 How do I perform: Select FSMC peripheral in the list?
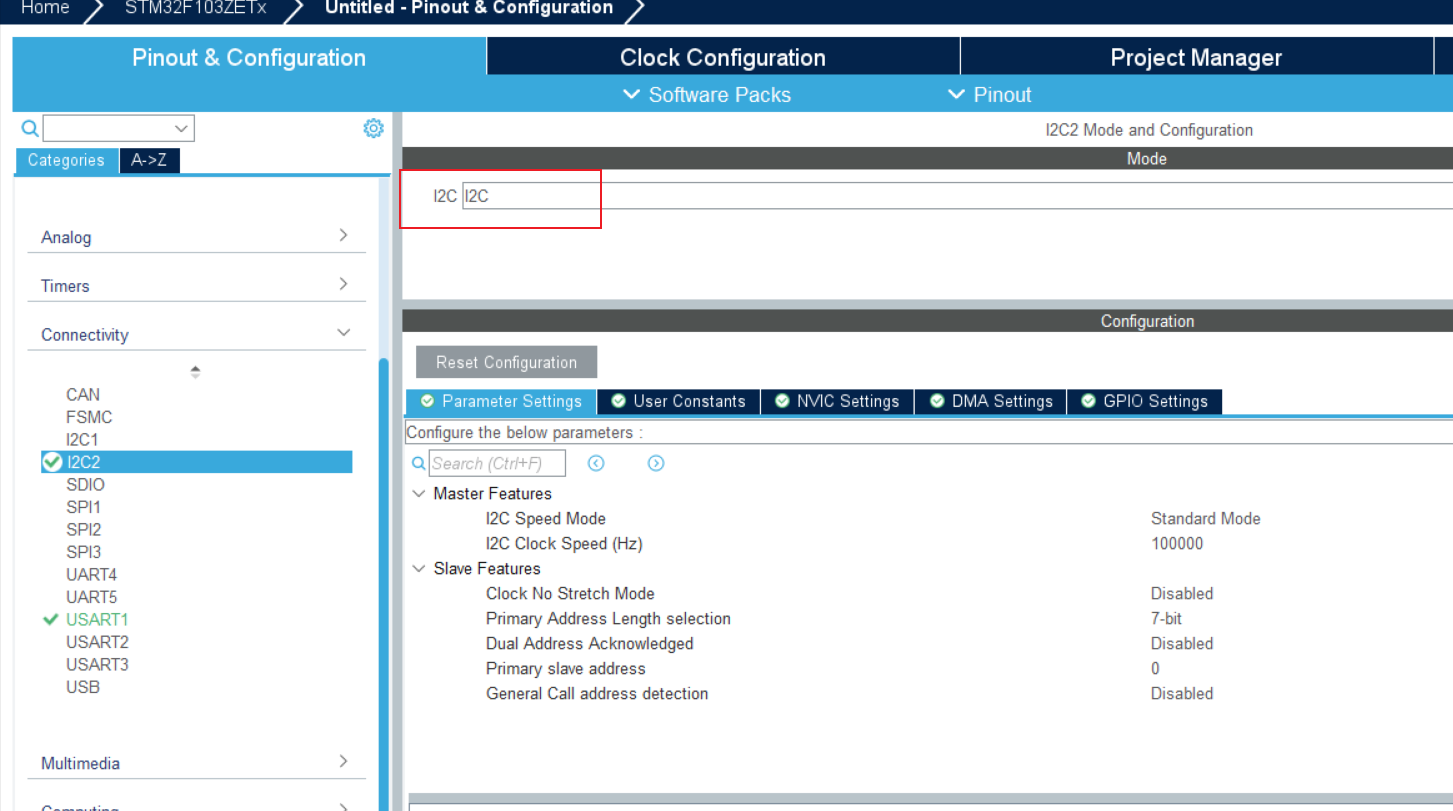click(x=89, y=417)
